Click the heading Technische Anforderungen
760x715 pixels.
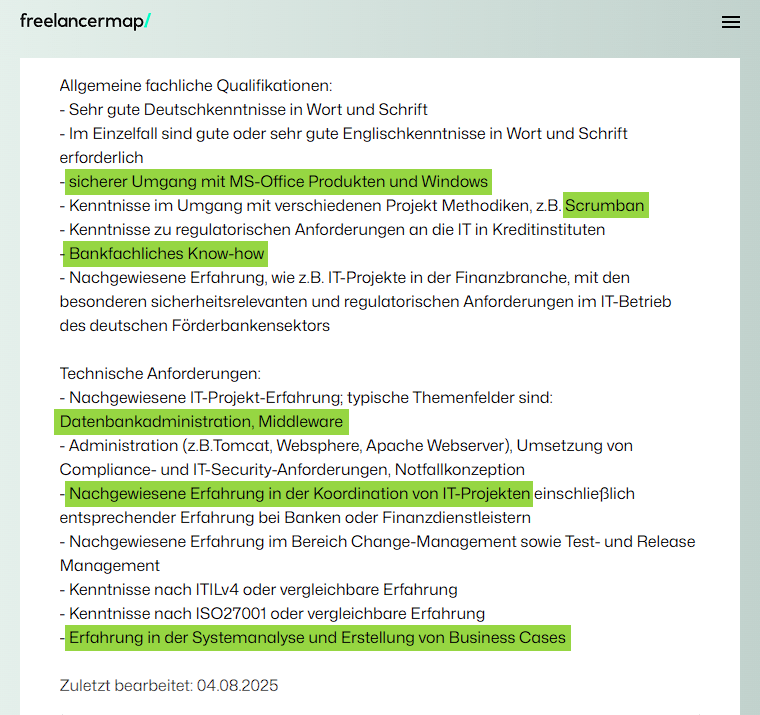click(160, 374)
